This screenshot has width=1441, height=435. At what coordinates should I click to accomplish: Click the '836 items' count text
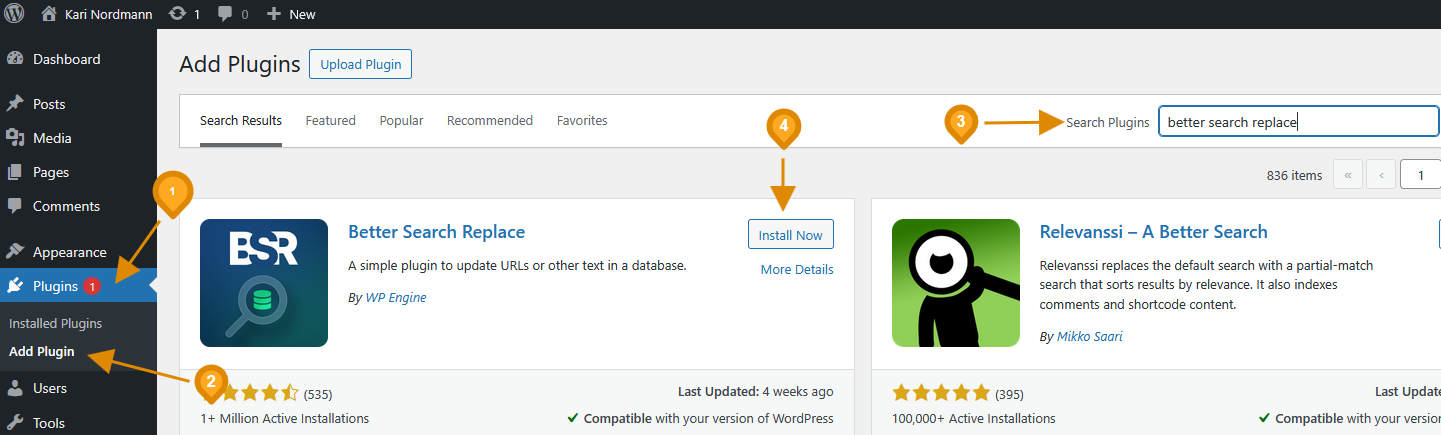(1294, 175)
